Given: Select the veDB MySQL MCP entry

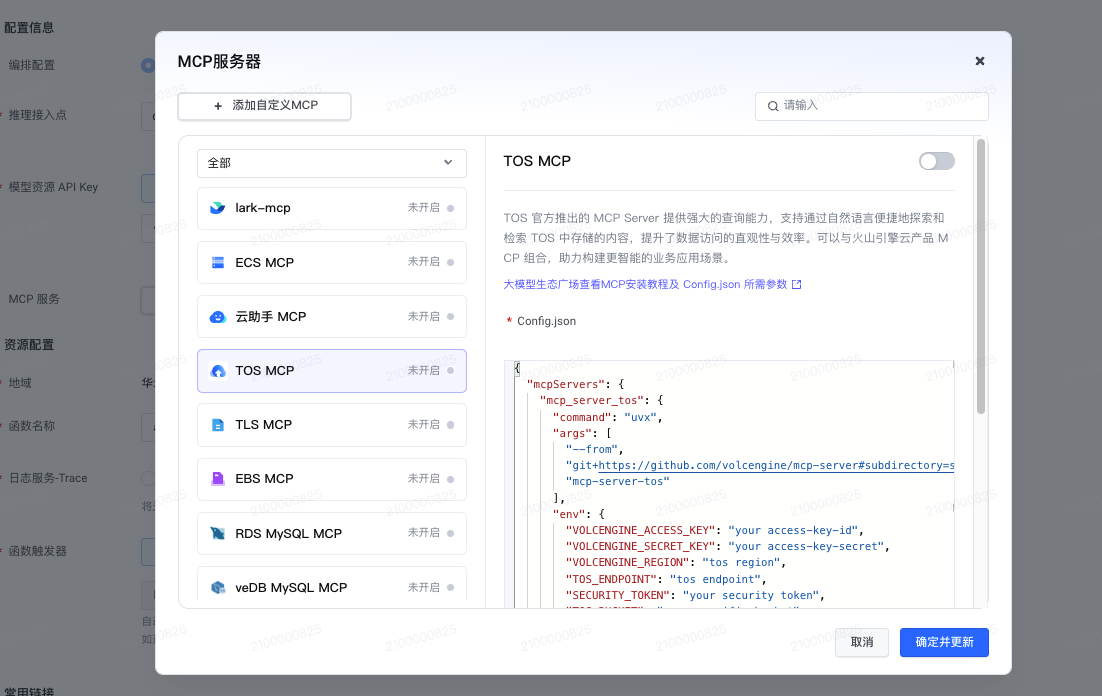Looking at the screenshot, I should [332, 586].
